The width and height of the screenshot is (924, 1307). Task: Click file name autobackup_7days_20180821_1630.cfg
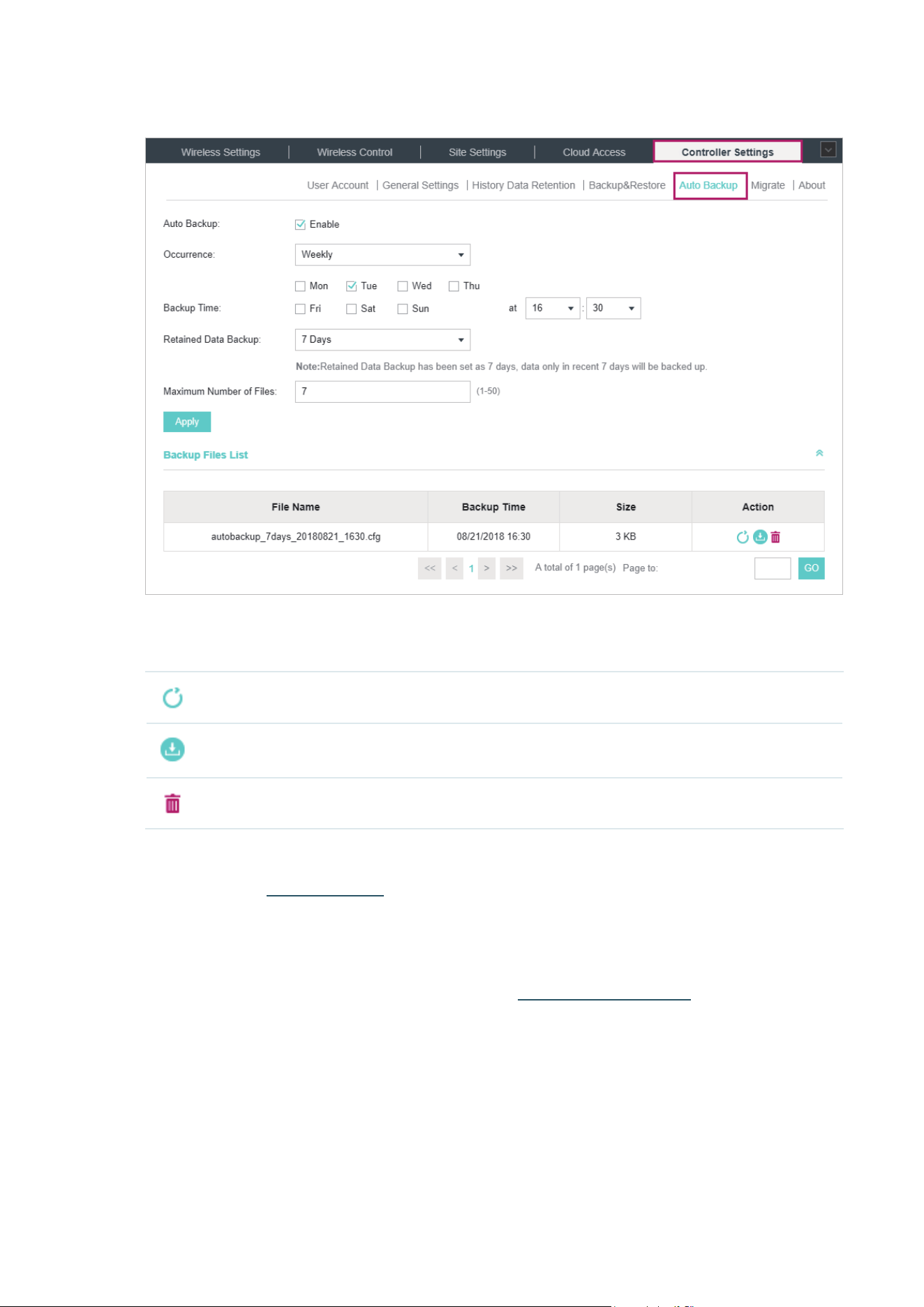tap(296, 537)
